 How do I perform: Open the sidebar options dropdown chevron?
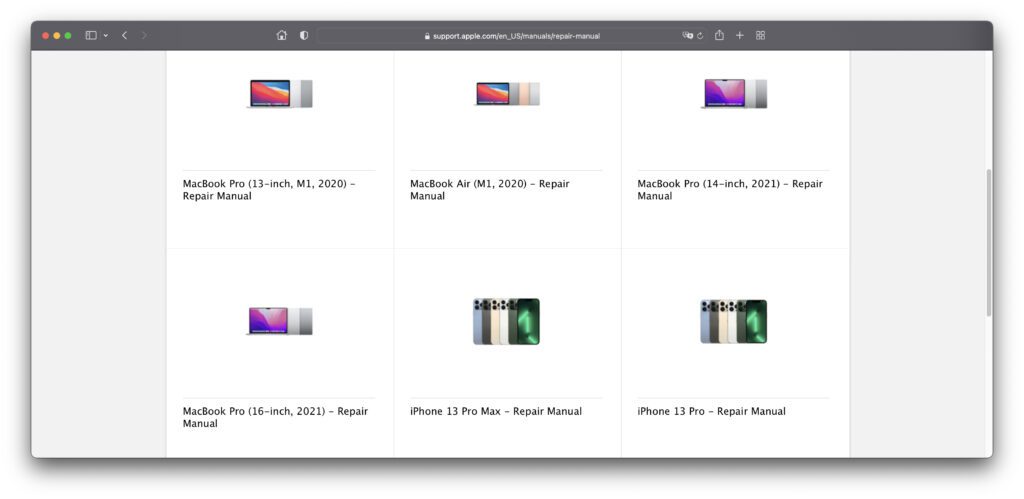[106, 35]
